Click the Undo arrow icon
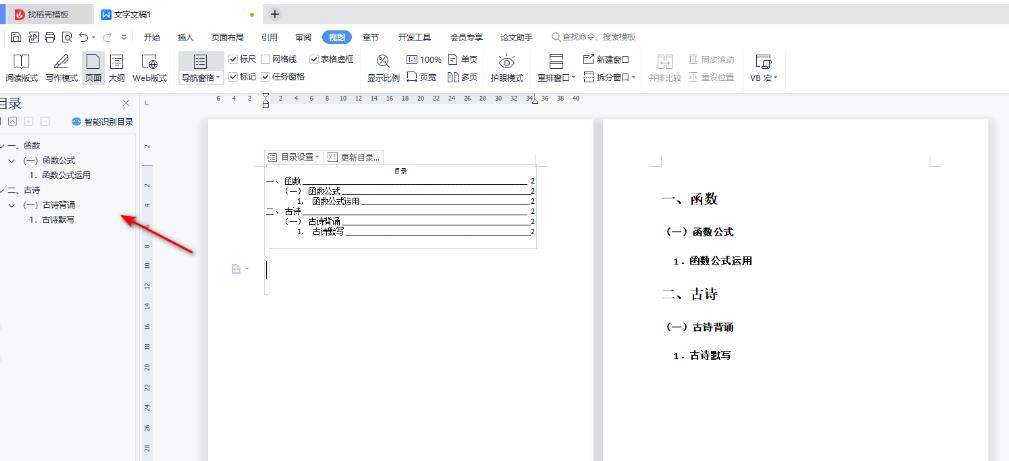Viewport: 1009px width, 461px height. [x=83, y=37]
